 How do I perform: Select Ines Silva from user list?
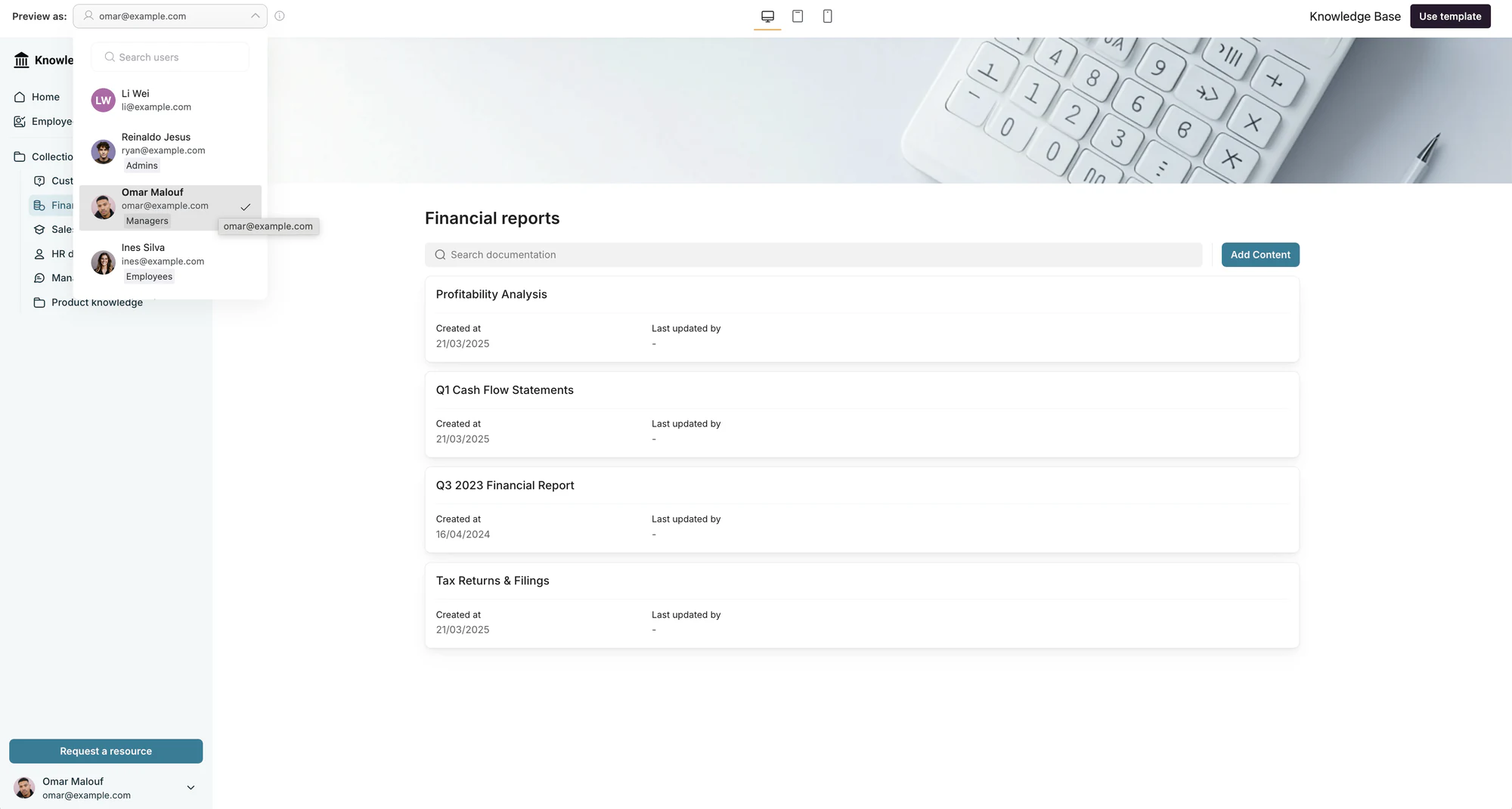coord(170,262)
